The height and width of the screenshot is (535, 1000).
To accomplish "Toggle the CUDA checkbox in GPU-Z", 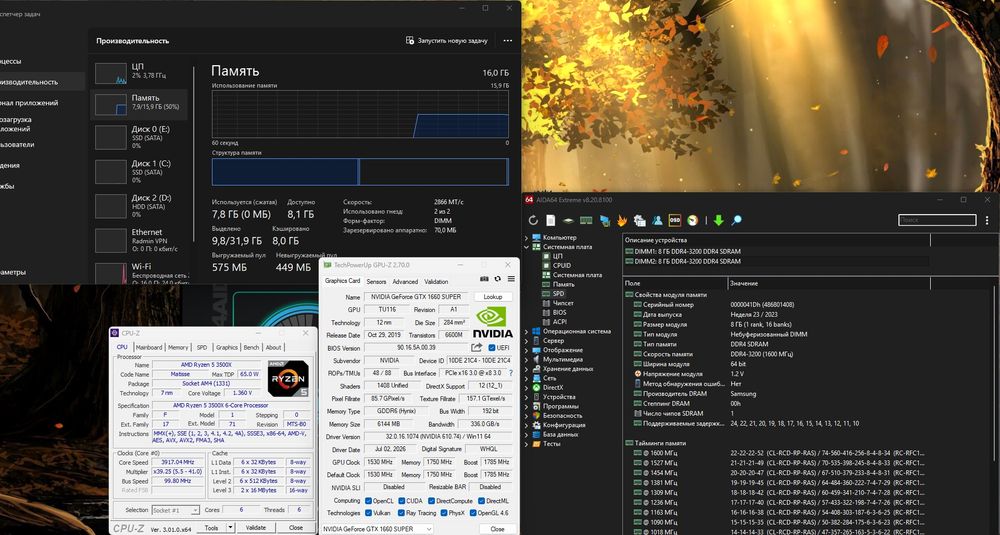I will 402,501.
